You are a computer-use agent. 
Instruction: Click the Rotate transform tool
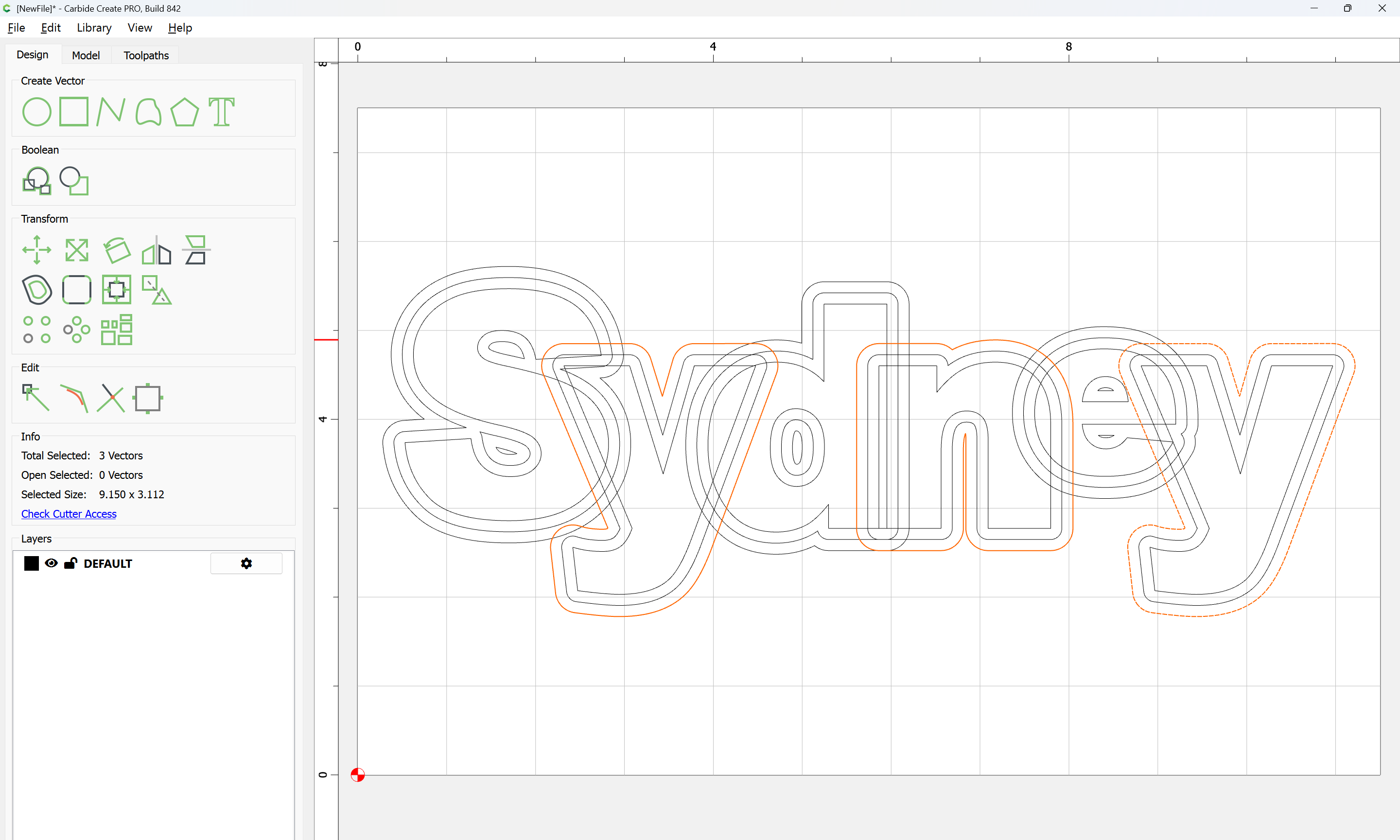[x=117, y=250]
